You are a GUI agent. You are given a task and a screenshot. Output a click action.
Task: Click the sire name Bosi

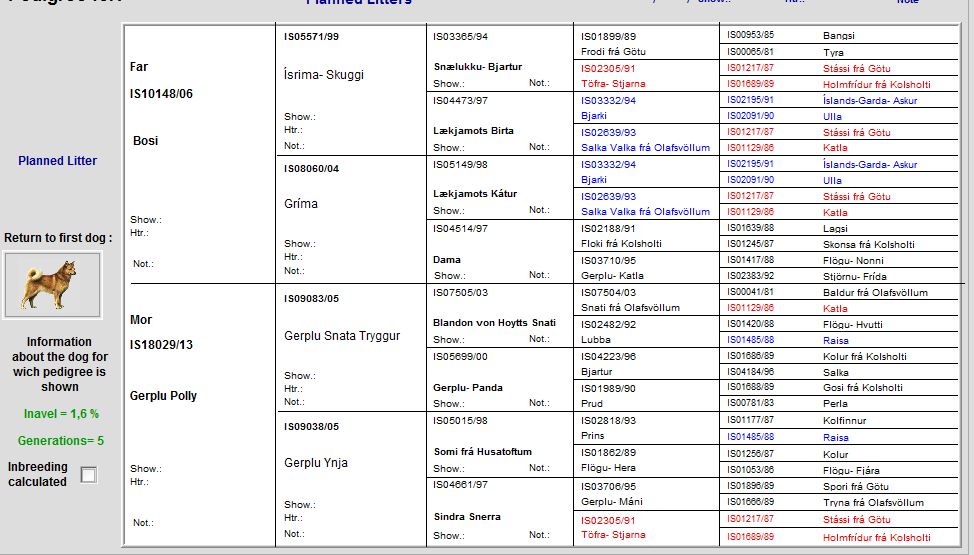[145, 140]
